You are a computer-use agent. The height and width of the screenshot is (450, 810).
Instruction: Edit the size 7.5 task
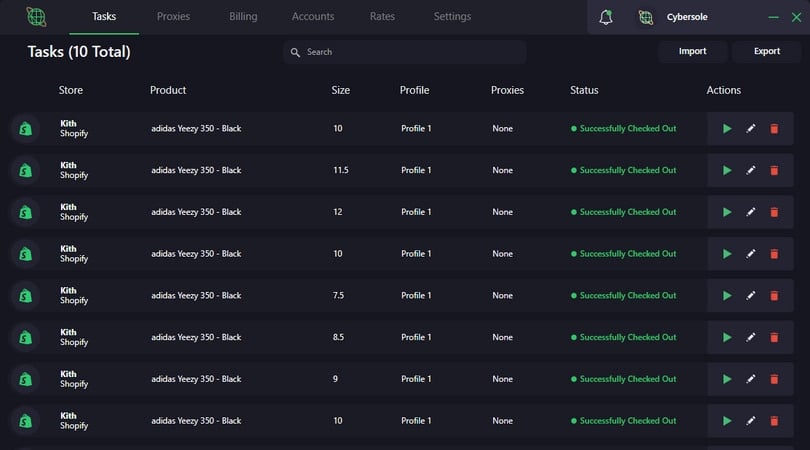pos(751,296)
